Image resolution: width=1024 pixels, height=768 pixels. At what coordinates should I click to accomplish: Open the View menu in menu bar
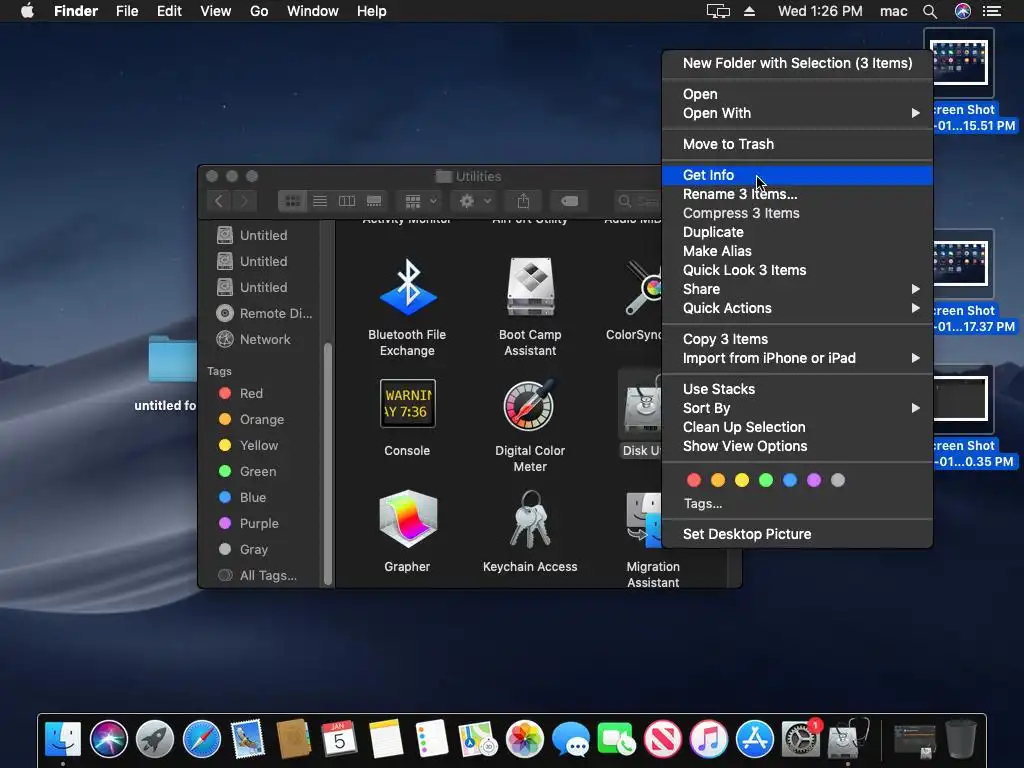(216, 11)
